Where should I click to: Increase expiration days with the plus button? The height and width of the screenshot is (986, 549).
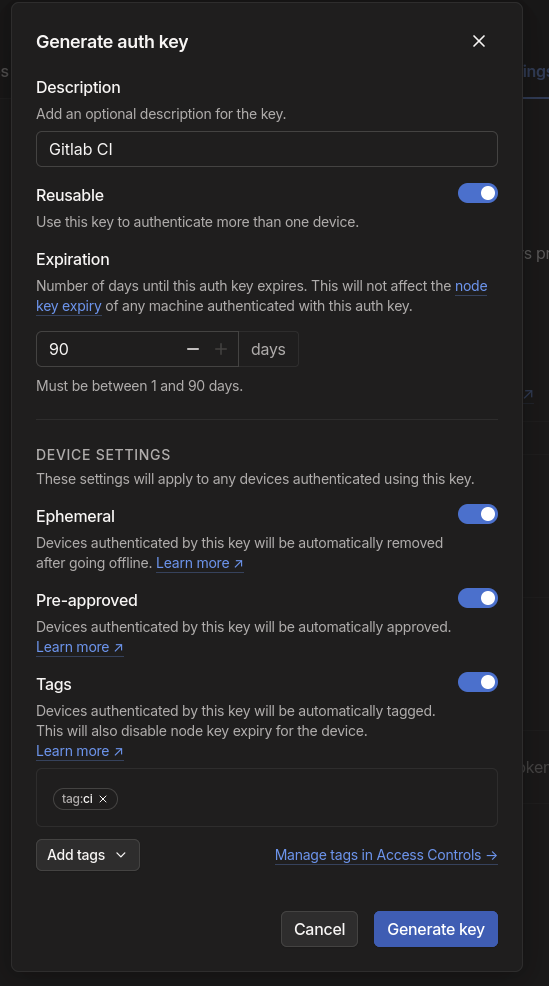click(x=221, y=349)
